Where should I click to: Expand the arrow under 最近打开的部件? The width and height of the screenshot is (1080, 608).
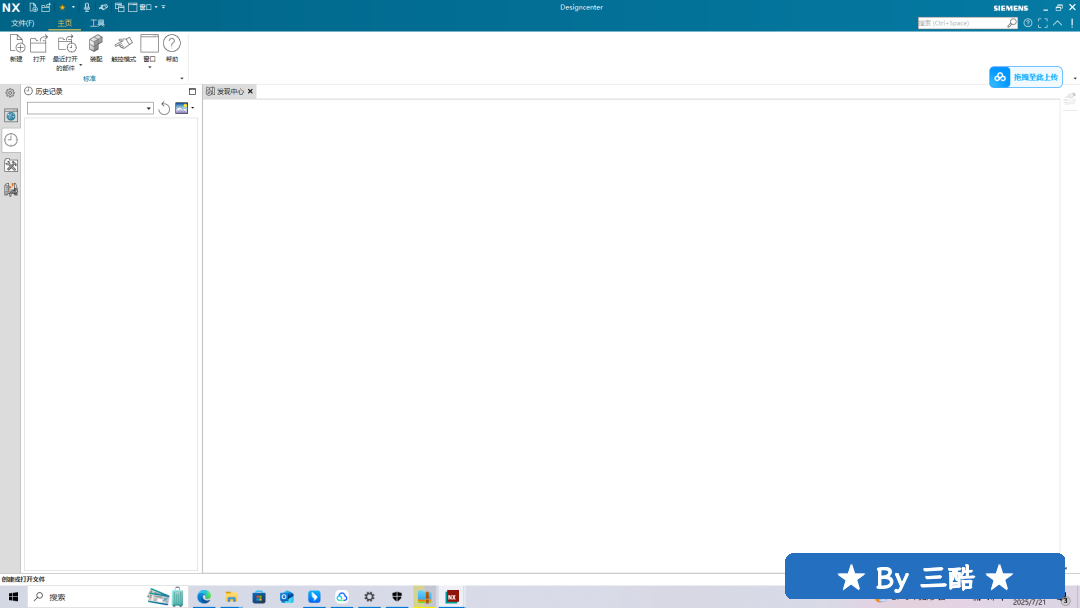point(81,65)
